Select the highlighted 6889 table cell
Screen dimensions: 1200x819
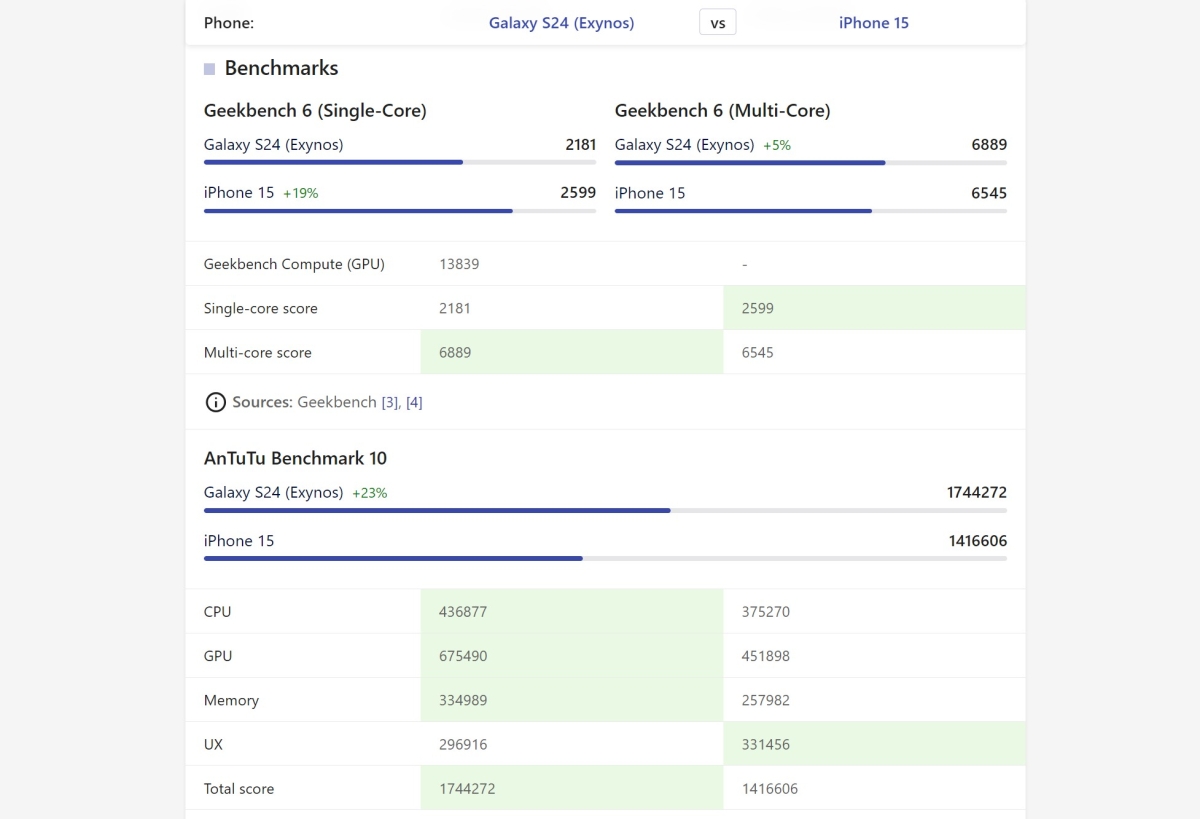(572, 352)
